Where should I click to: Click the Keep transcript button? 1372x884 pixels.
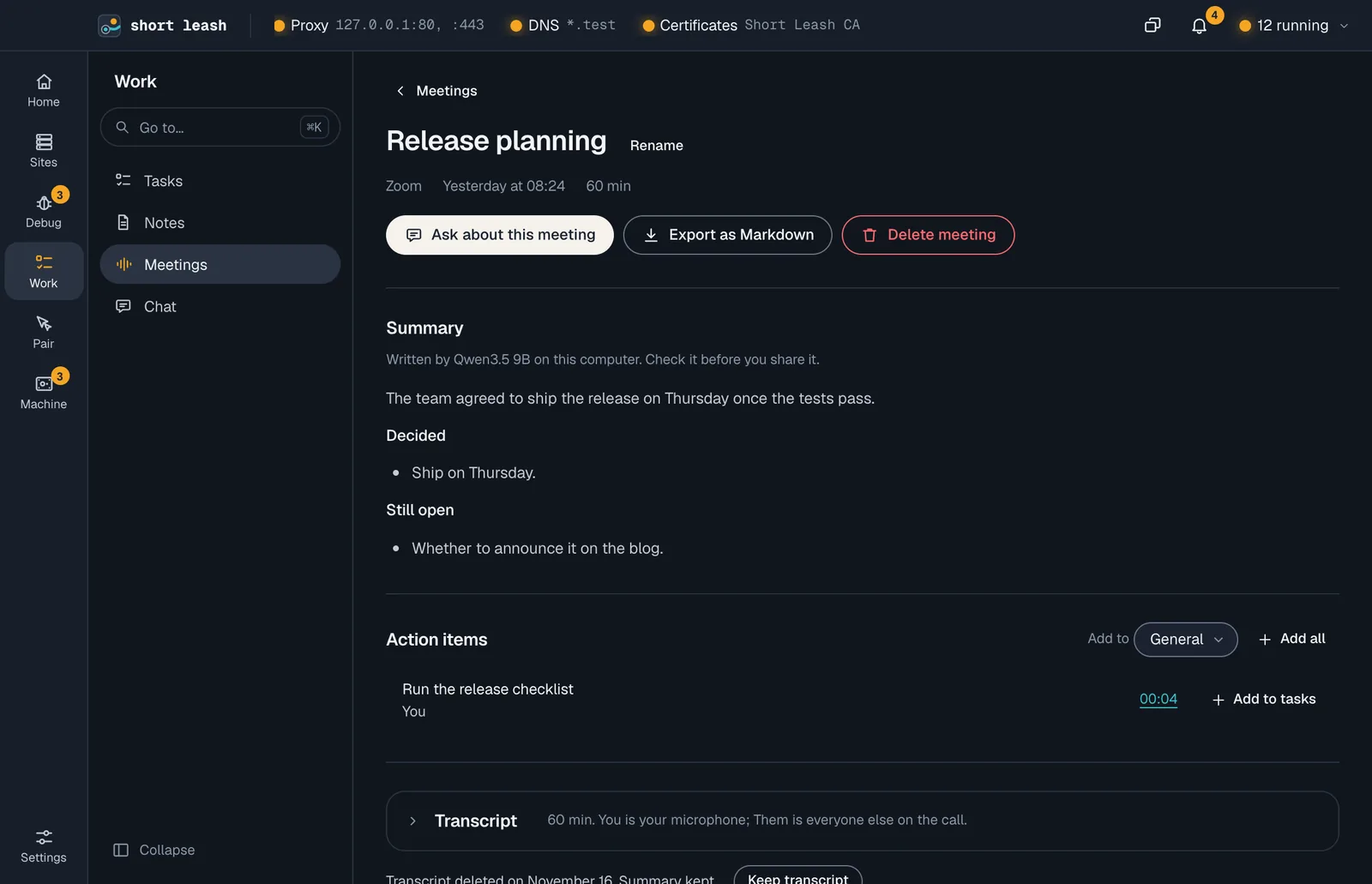tap(797, 876)
